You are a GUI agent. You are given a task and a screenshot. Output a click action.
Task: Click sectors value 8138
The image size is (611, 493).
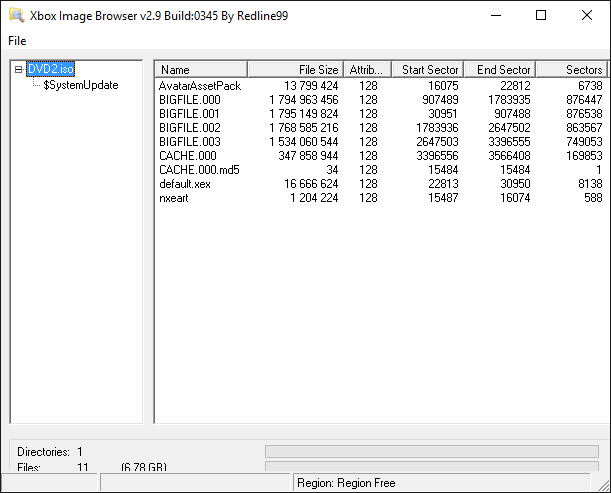tap(590, 184)
